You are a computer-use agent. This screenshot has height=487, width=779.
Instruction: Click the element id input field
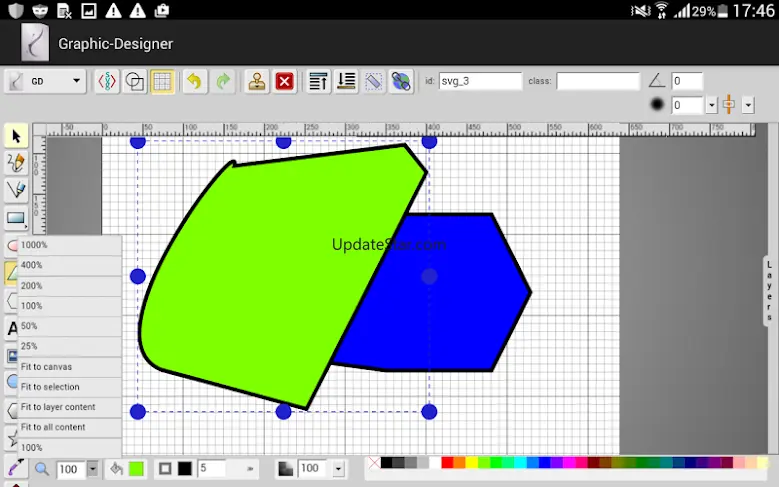(480, 81)
